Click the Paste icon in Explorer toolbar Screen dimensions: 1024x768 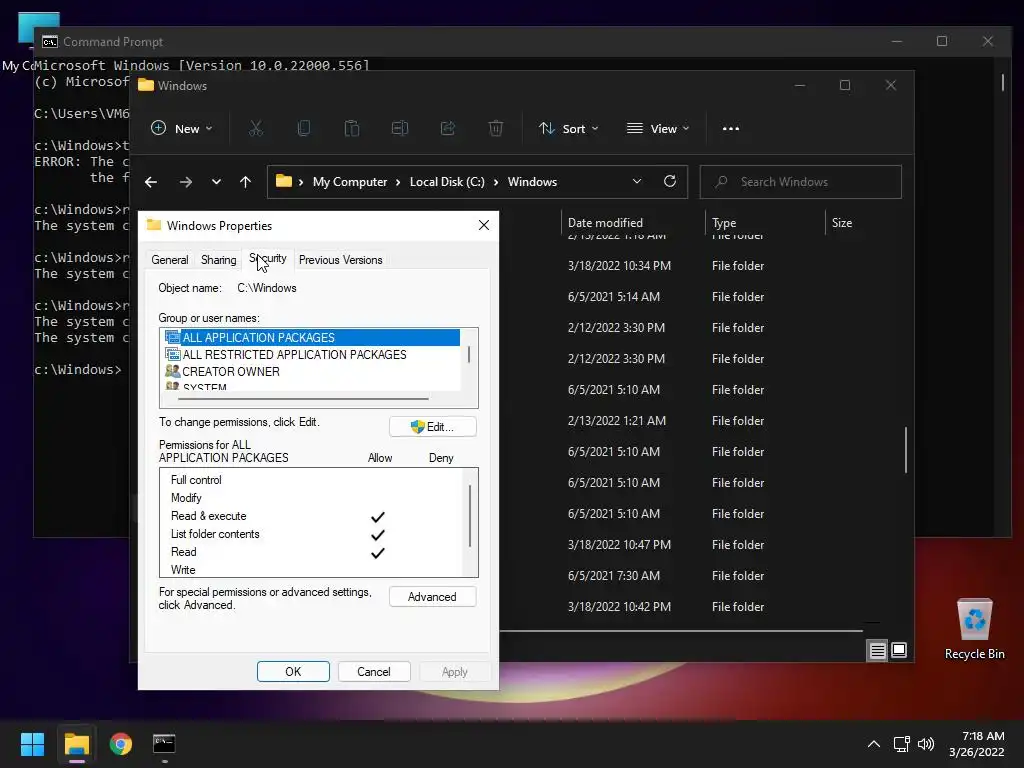pos(352,129)
